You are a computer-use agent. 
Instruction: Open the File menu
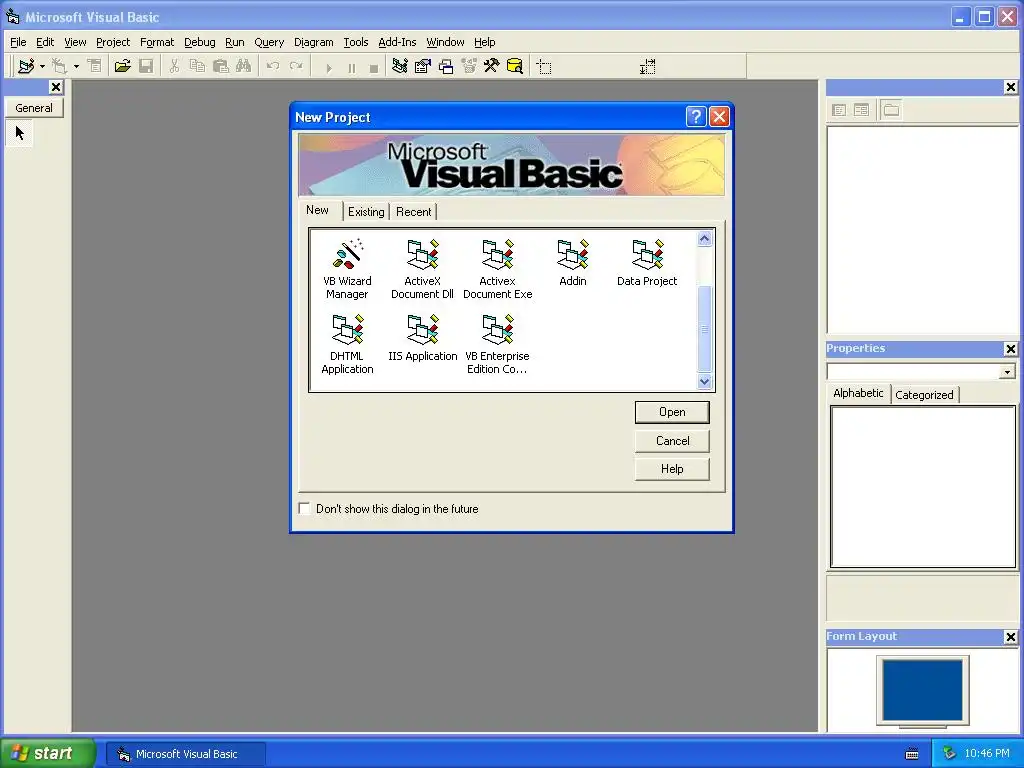pyautogui.click(x=18, y=42)
